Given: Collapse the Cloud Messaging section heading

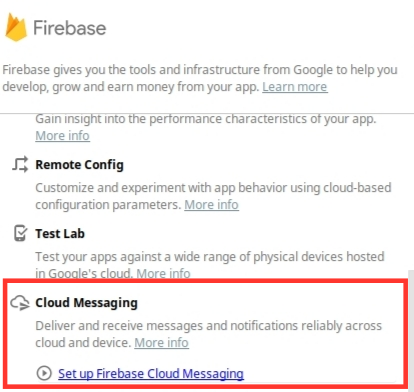Looking at the screenshot, I should click(x=86, y=303).
